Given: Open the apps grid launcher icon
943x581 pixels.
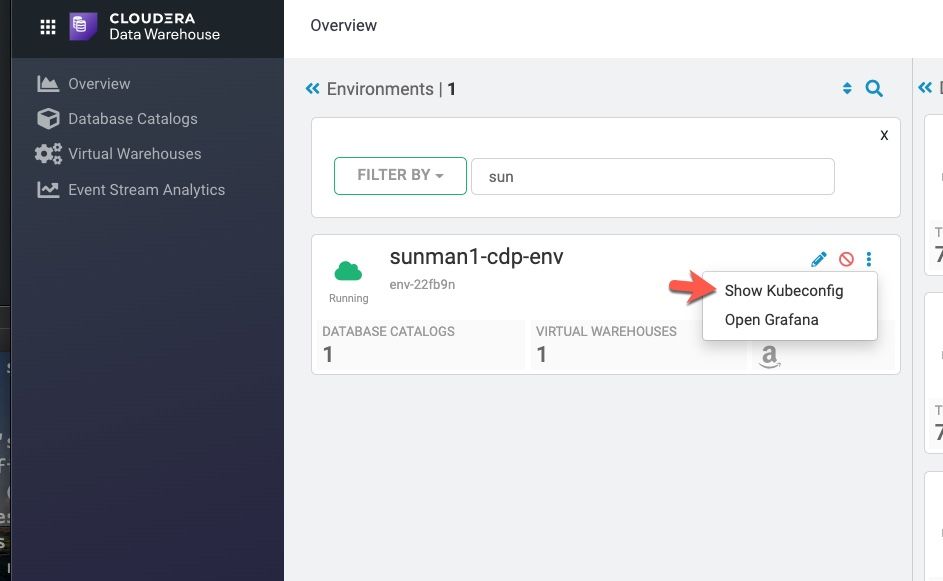Looking at the screenshot, I should [48, 27].
